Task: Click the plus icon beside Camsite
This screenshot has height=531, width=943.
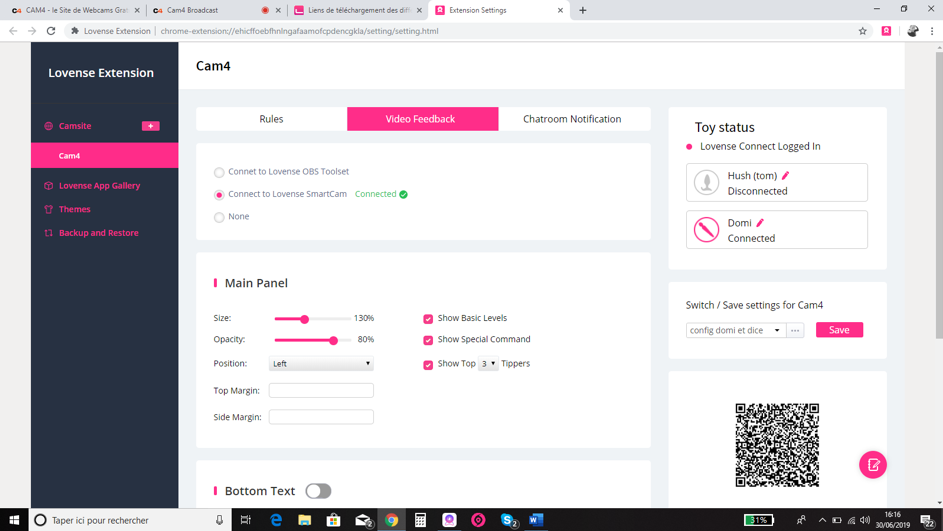Action: 150,126
